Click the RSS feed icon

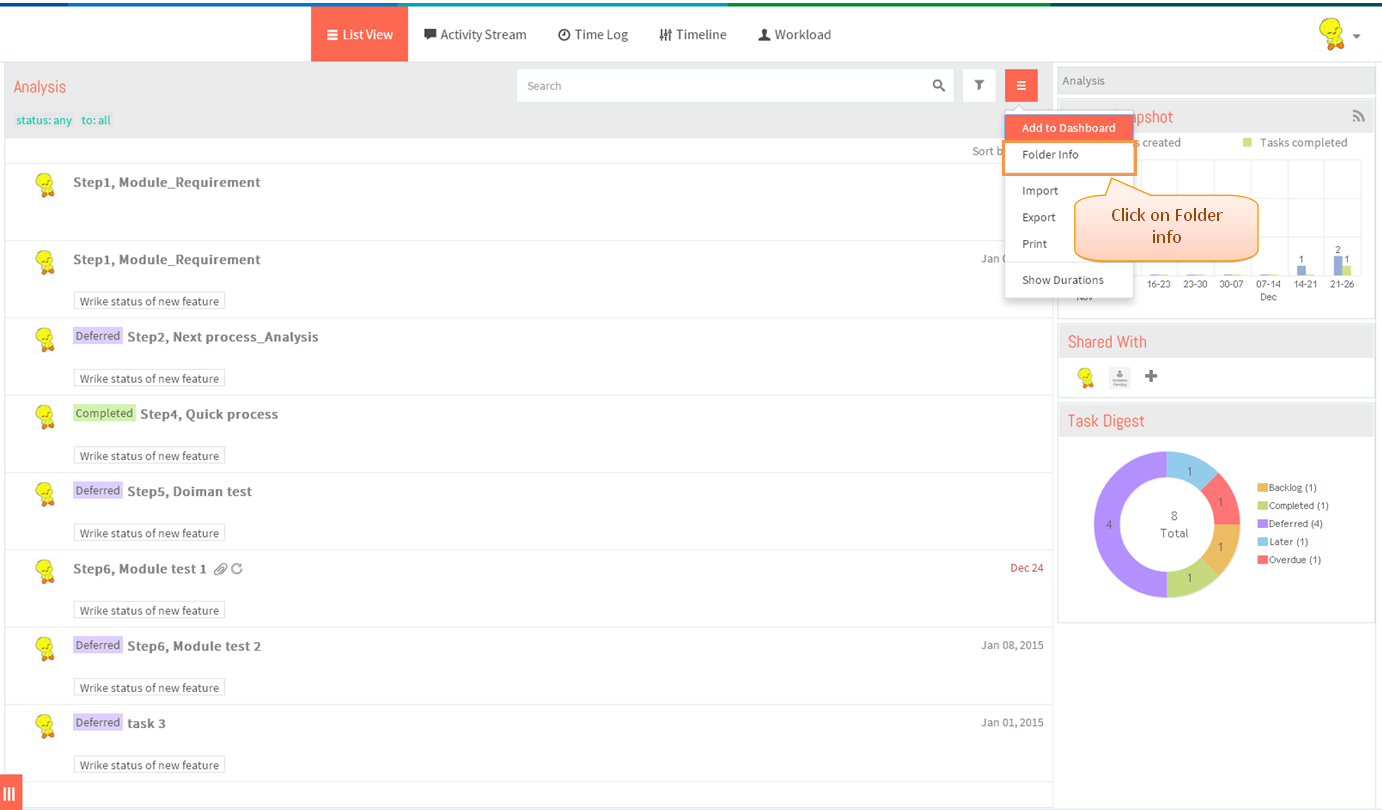[x=1358, y=116]
